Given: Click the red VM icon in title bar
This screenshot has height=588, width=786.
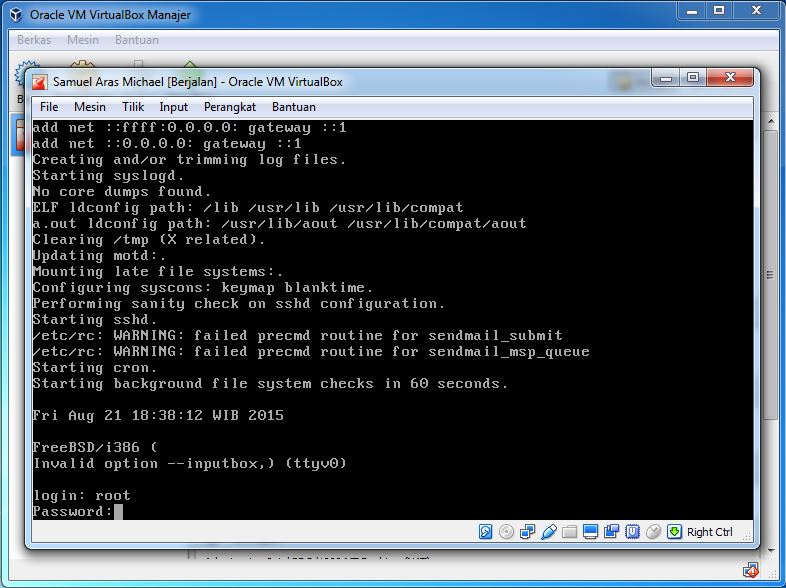Looking at the screenshot, I should point(40,82).
